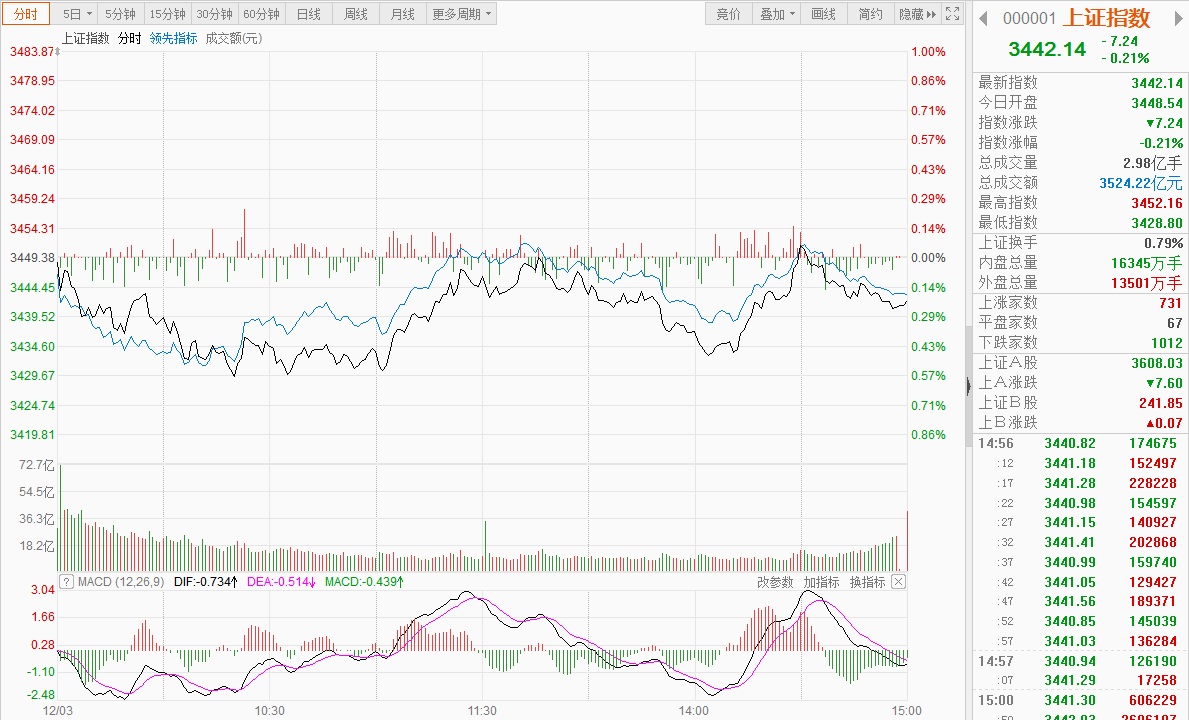This screenshot has width=1189, height=720.
Task: Click the 成交额(元) label
Action: (x=234, y=38)
